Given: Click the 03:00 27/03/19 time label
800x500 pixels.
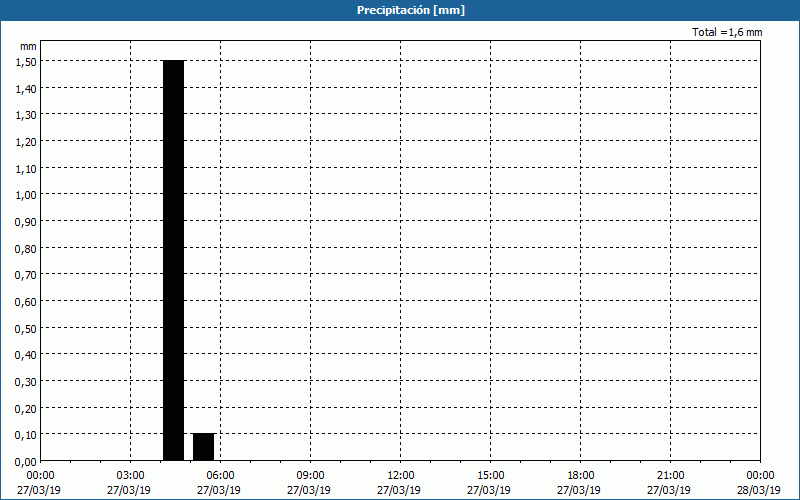Looking at the screenshot, I should pyautogui.click(x=129, y=483).
